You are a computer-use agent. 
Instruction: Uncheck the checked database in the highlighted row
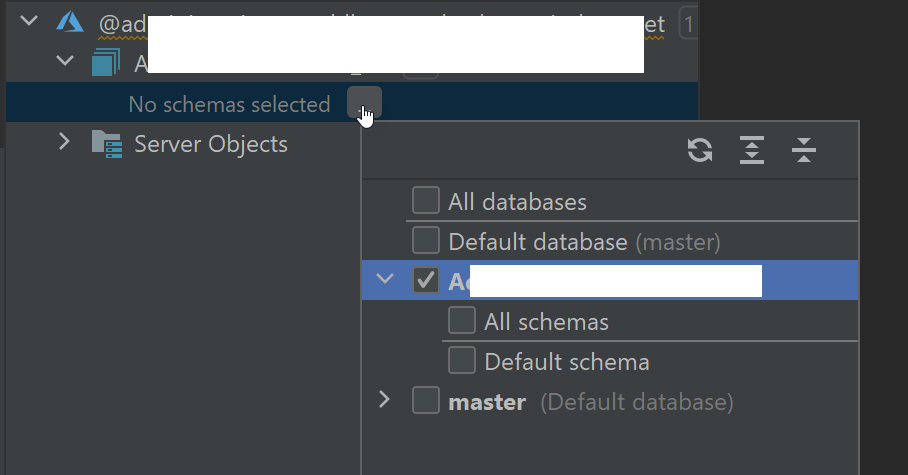click(426, 281)
